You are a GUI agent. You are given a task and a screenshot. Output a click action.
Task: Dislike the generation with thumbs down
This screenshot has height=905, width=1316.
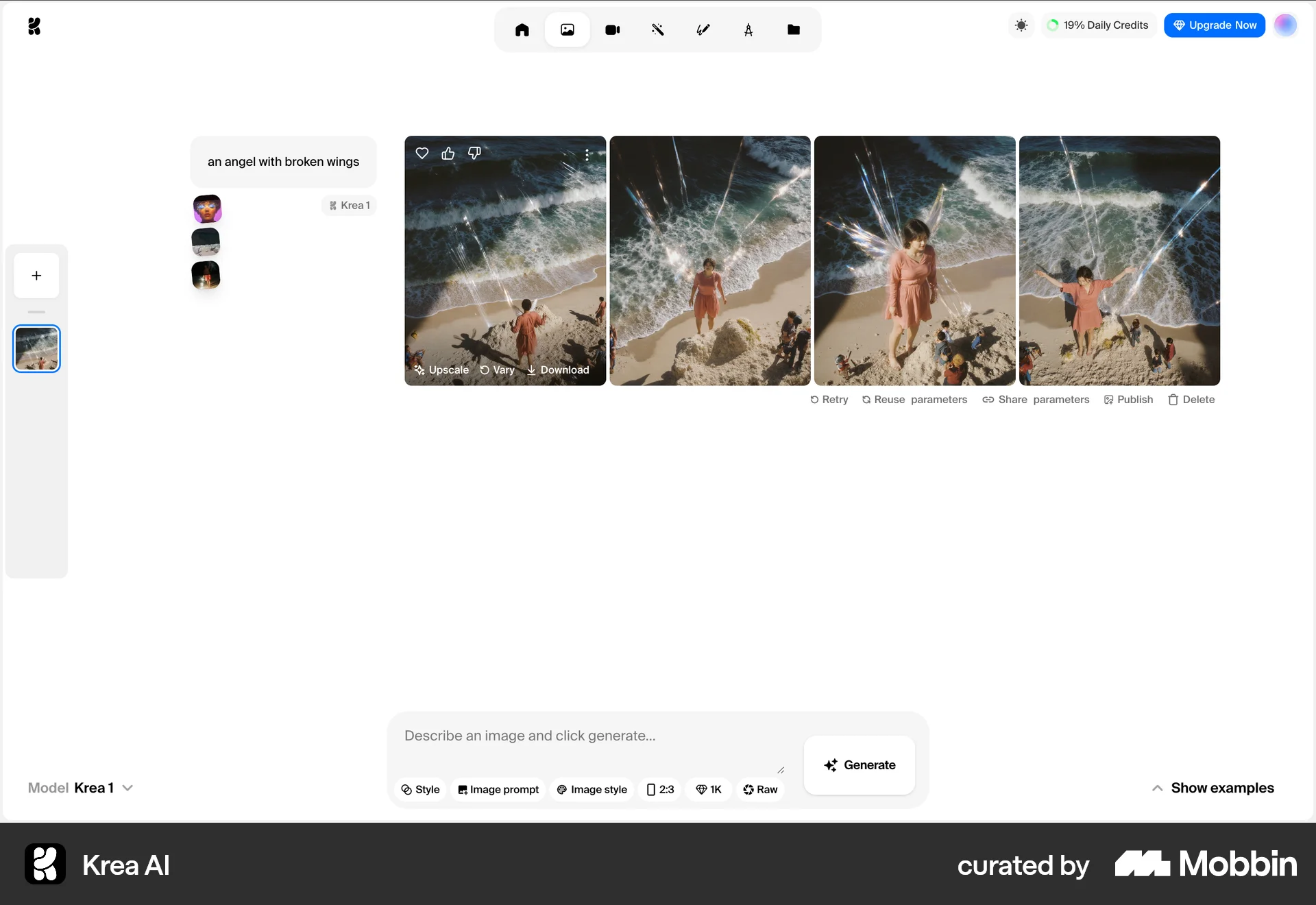click(473, 153)
